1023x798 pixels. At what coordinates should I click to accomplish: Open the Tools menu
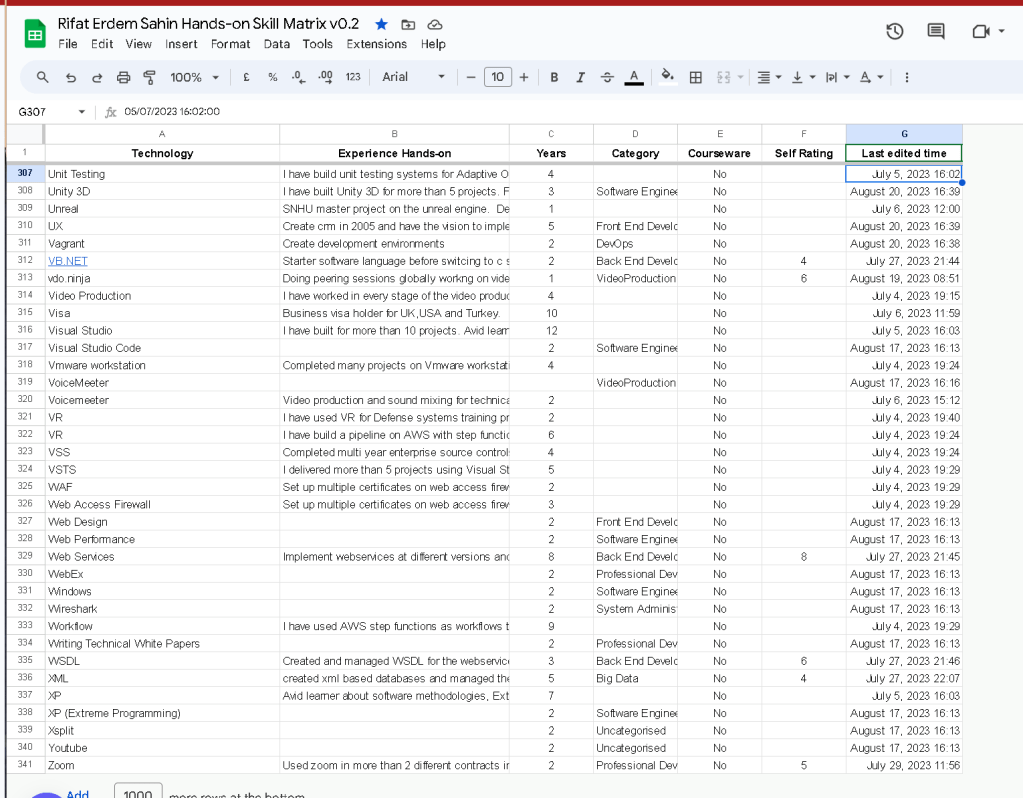point(318,44)
